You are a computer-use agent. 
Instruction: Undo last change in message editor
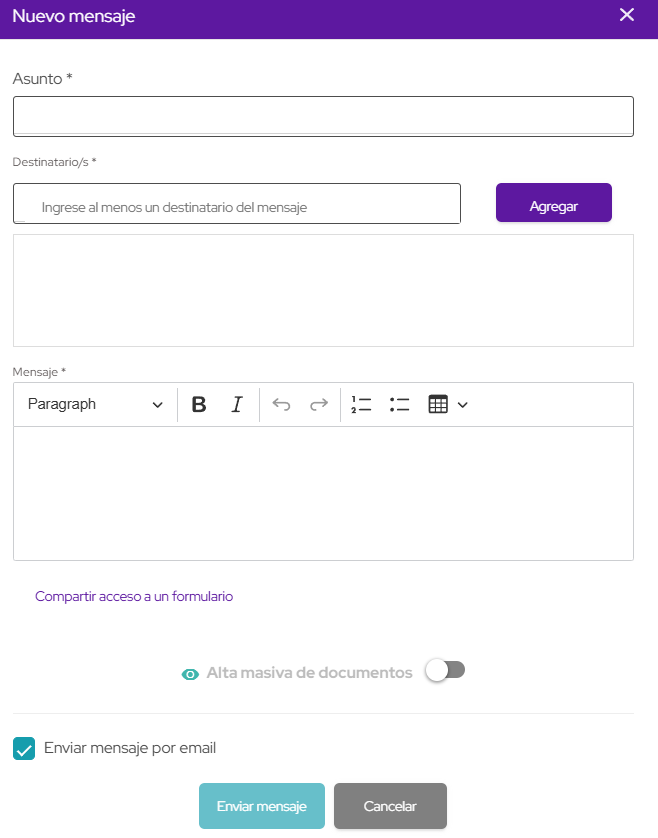pyautogui.click(x=281, y=405)
